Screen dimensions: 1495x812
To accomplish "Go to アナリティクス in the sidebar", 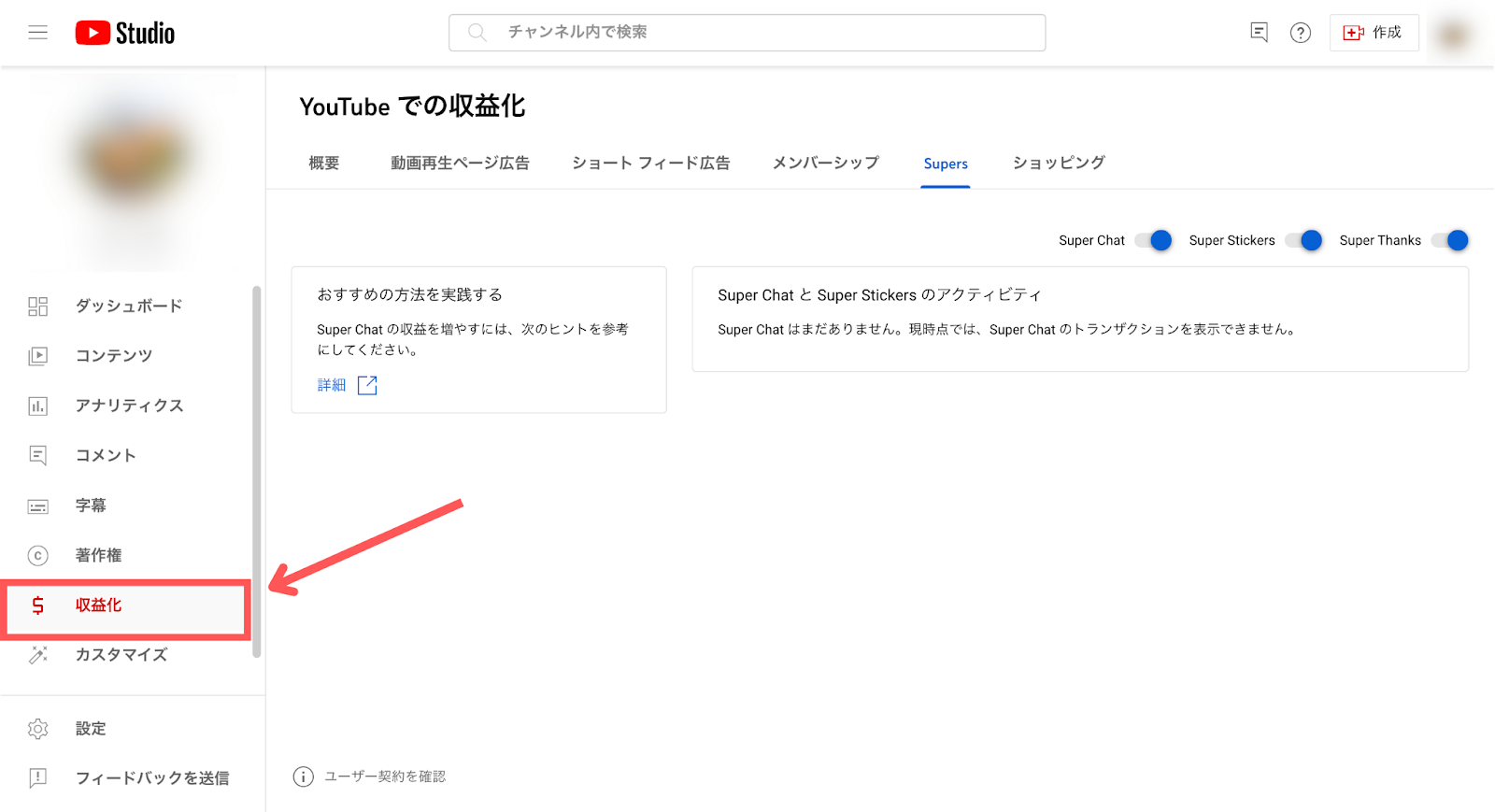I will click(129, 406).
